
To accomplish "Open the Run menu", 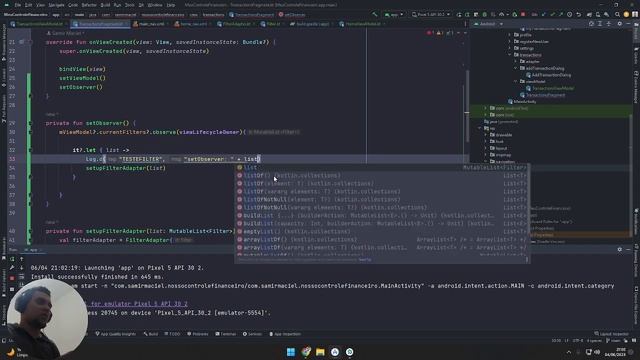I will (x=118, y=5).
